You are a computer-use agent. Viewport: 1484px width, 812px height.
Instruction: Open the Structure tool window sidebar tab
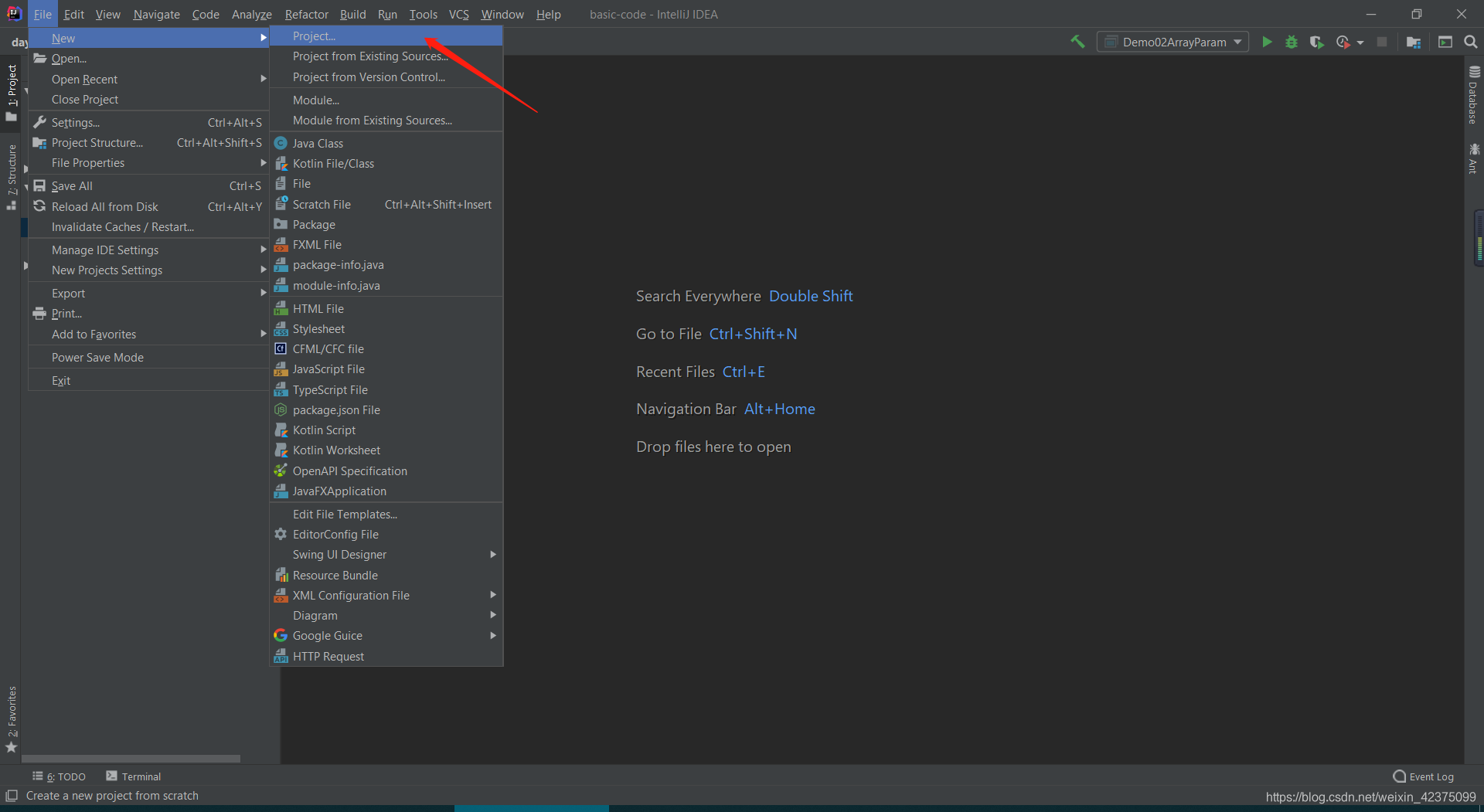tap(11, 177)
